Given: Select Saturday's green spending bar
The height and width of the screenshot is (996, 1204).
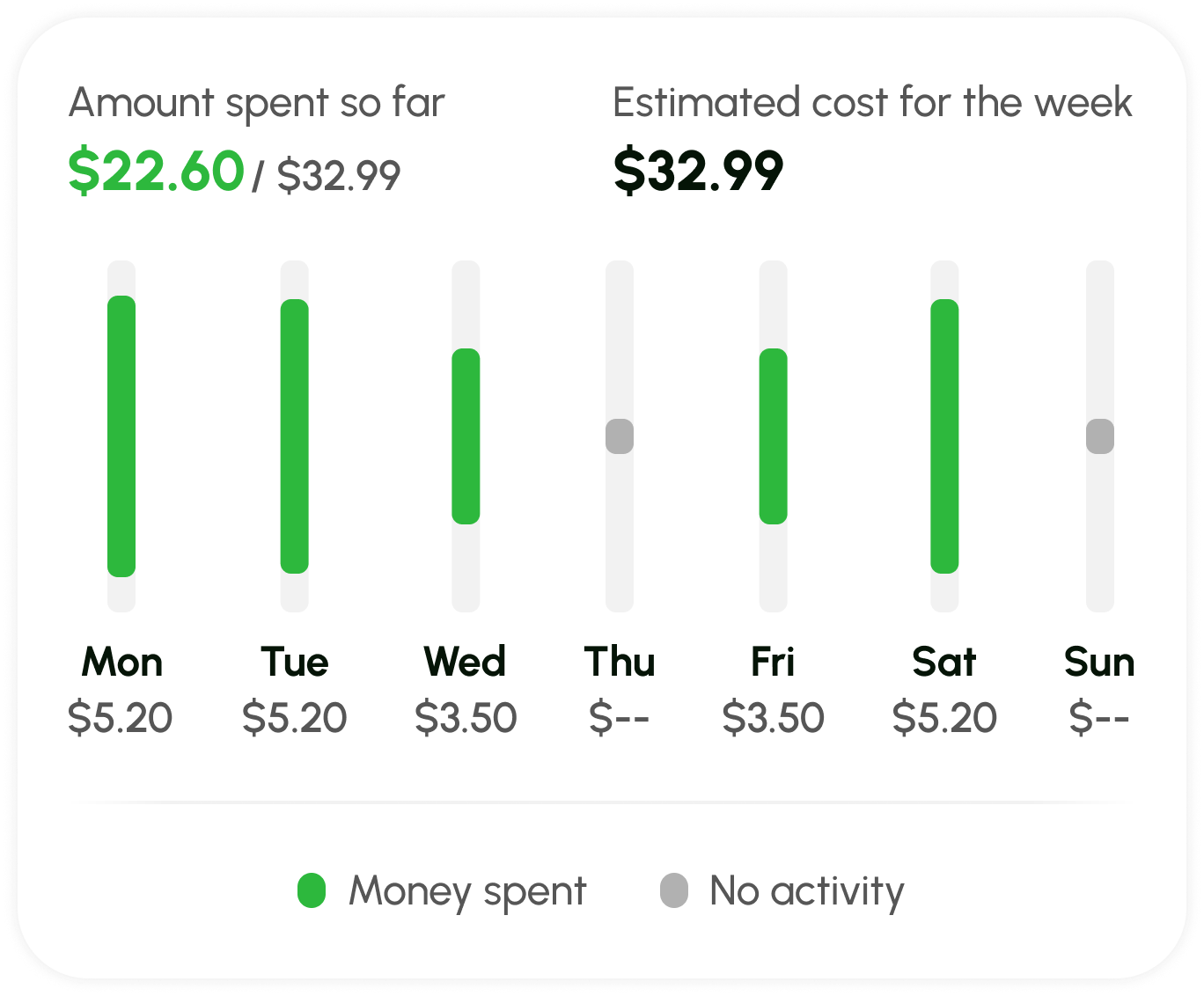Looking at the screenshot, I should tap(944, 436).
